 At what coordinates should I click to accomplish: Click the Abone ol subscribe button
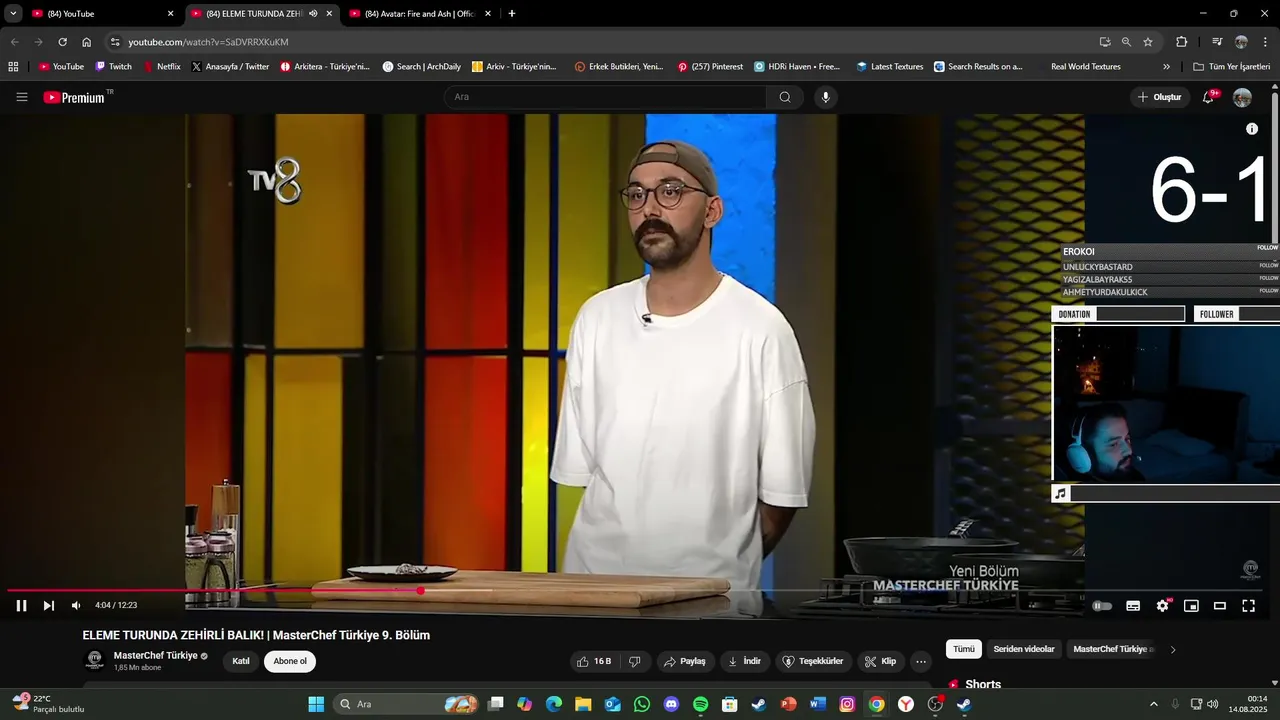[x=290, y=661]
